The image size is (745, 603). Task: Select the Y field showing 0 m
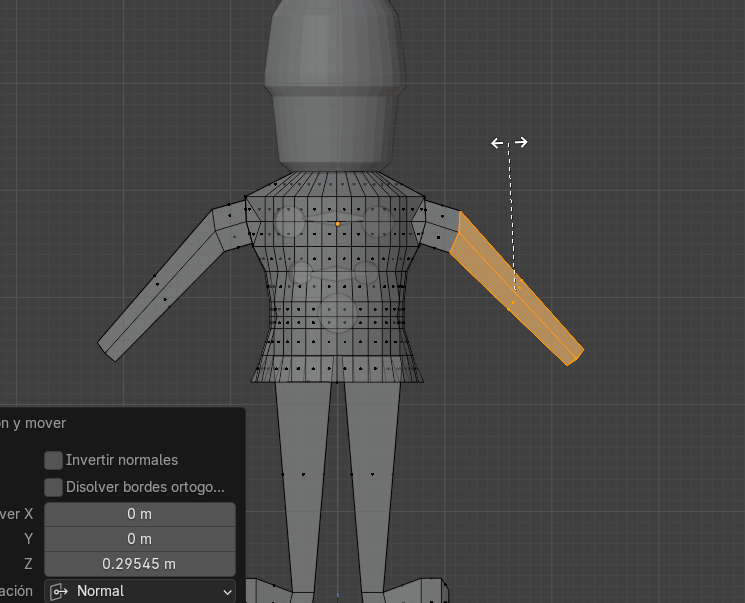click(140, 539)
